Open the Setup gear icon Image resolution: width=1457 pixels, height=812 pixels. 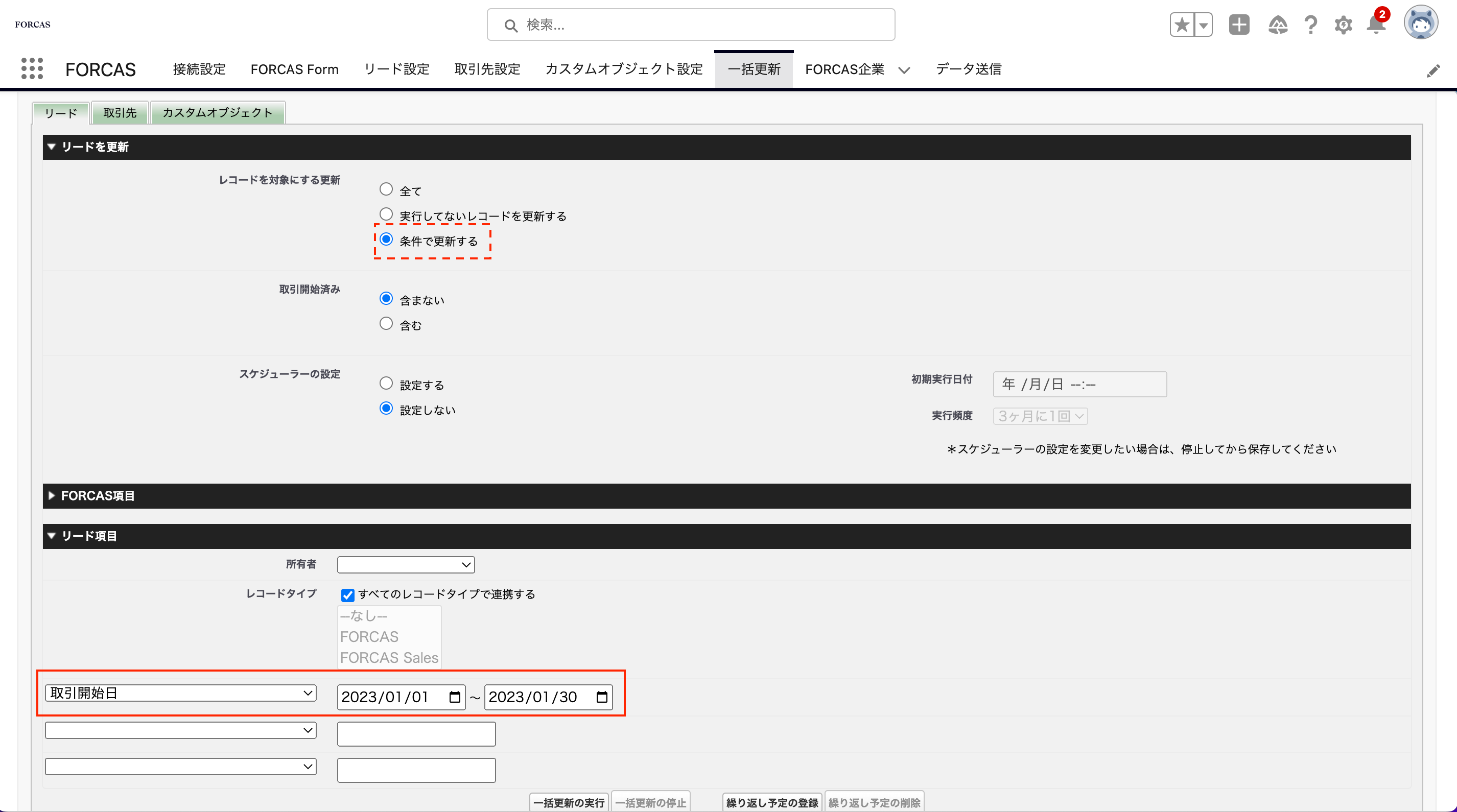pyautogui.click(x=1343, y=25)
